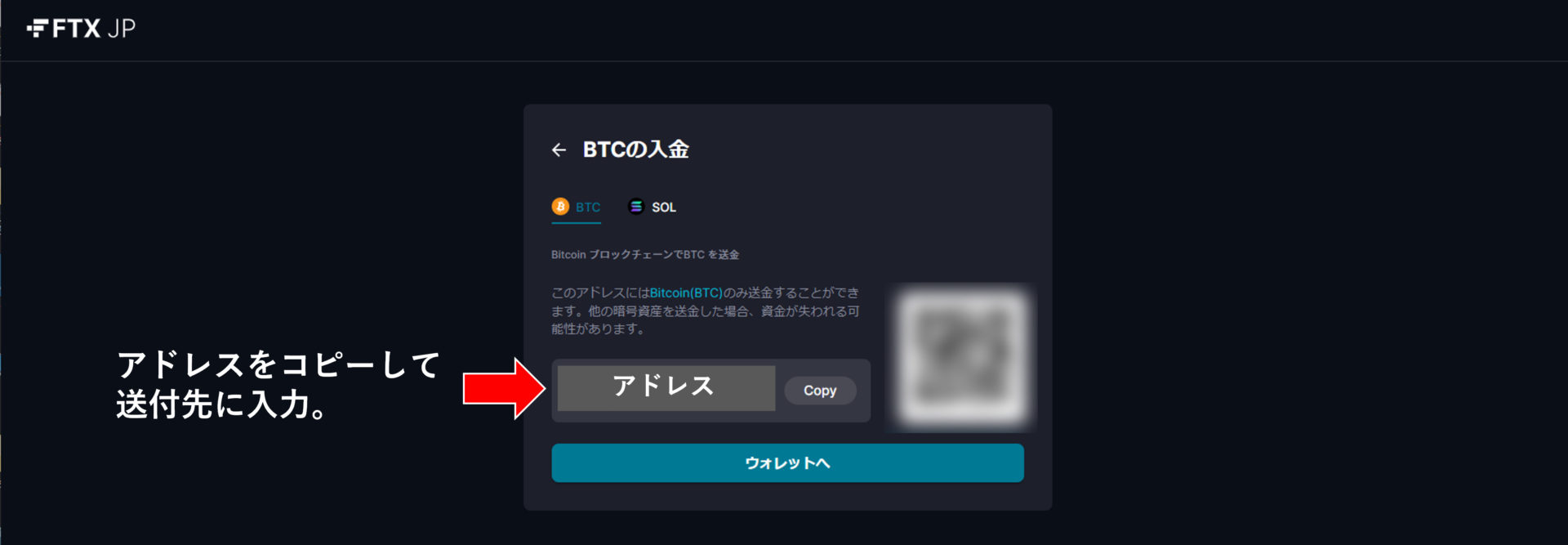Viewport: 1568px width, 545px height.
Task: Go back using the left arrow icon
Action: pyautogui.click(x=559, y=150)
